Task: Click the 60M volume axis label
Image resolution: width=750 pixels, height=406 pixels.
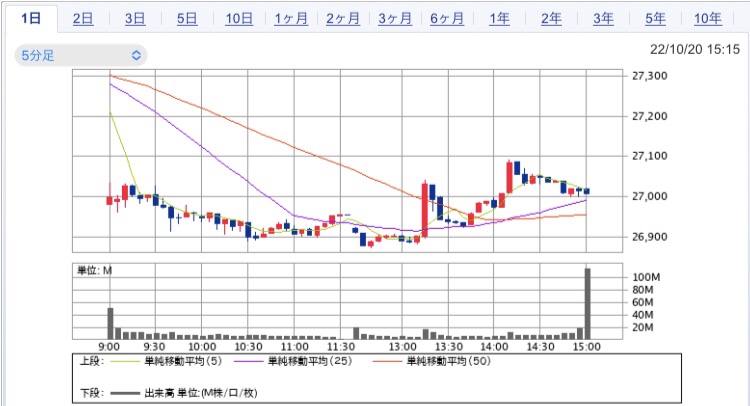Action: click(642, 302)
